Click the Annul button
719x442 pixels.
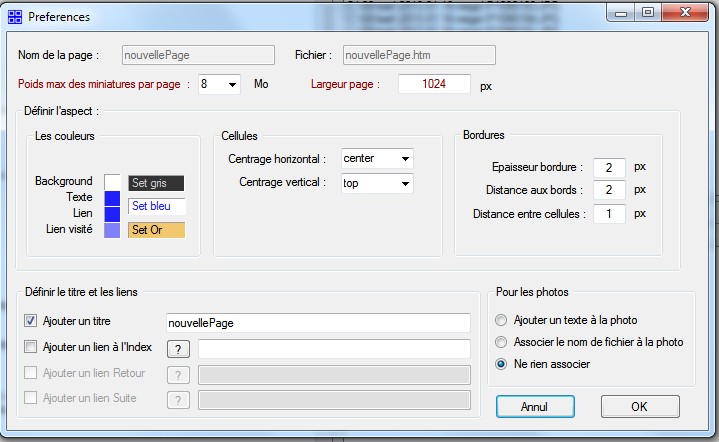(x=535, y=406)
